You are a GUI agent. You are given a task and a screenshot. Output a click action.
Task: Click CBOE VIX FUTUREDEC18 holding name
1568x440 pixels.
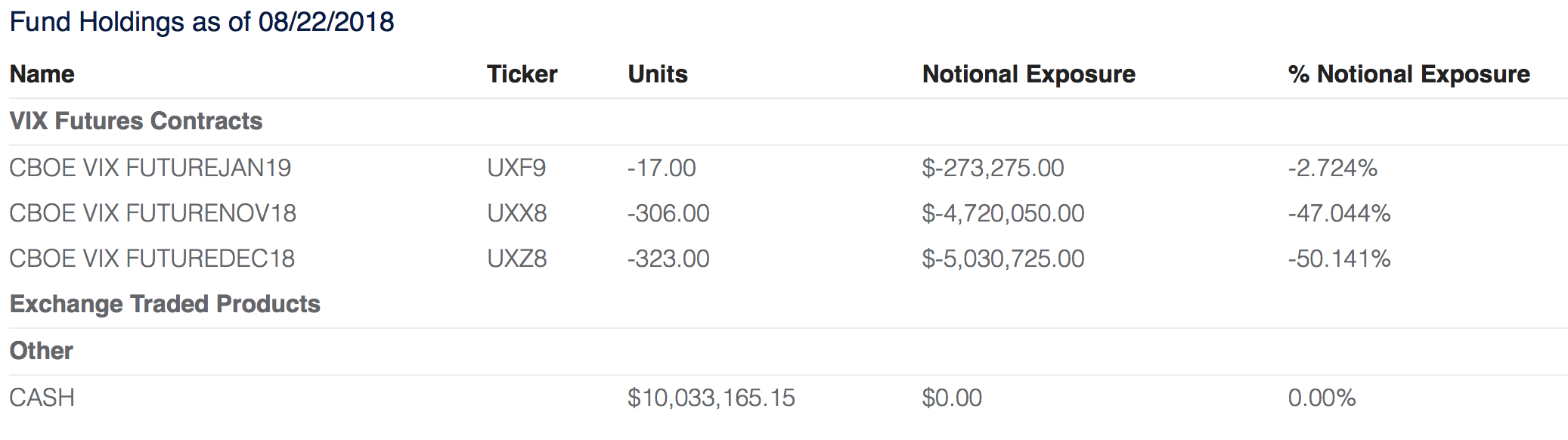coord(152,259)
